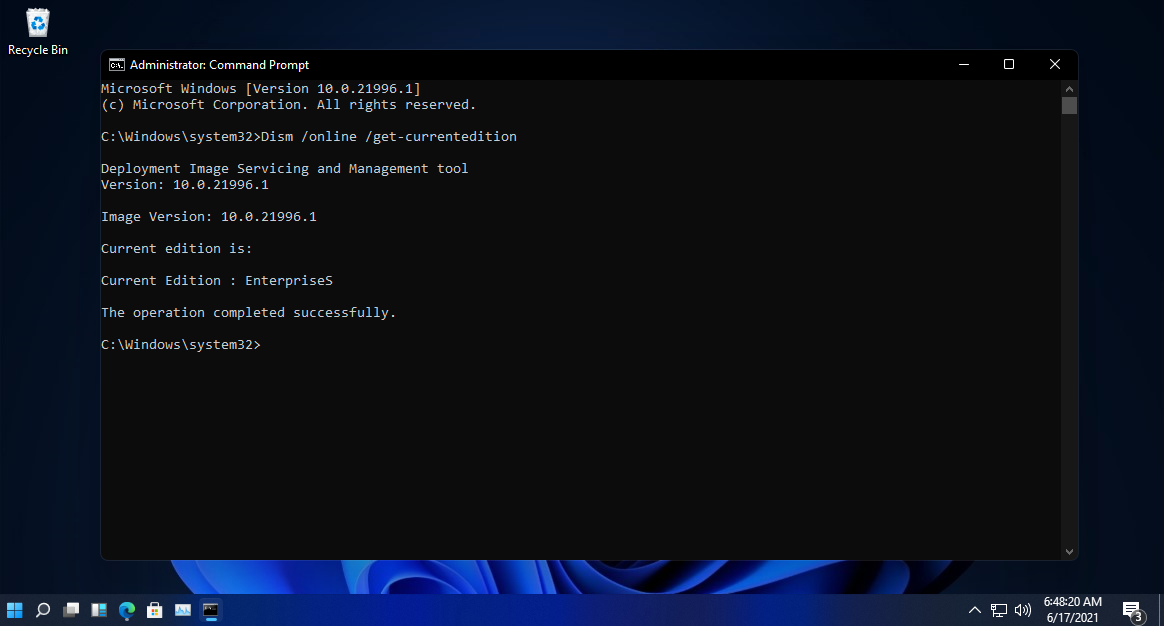1164x626 pixels.
Task: Select Command Prompt taskbar icon
Action: coord(211,610)
